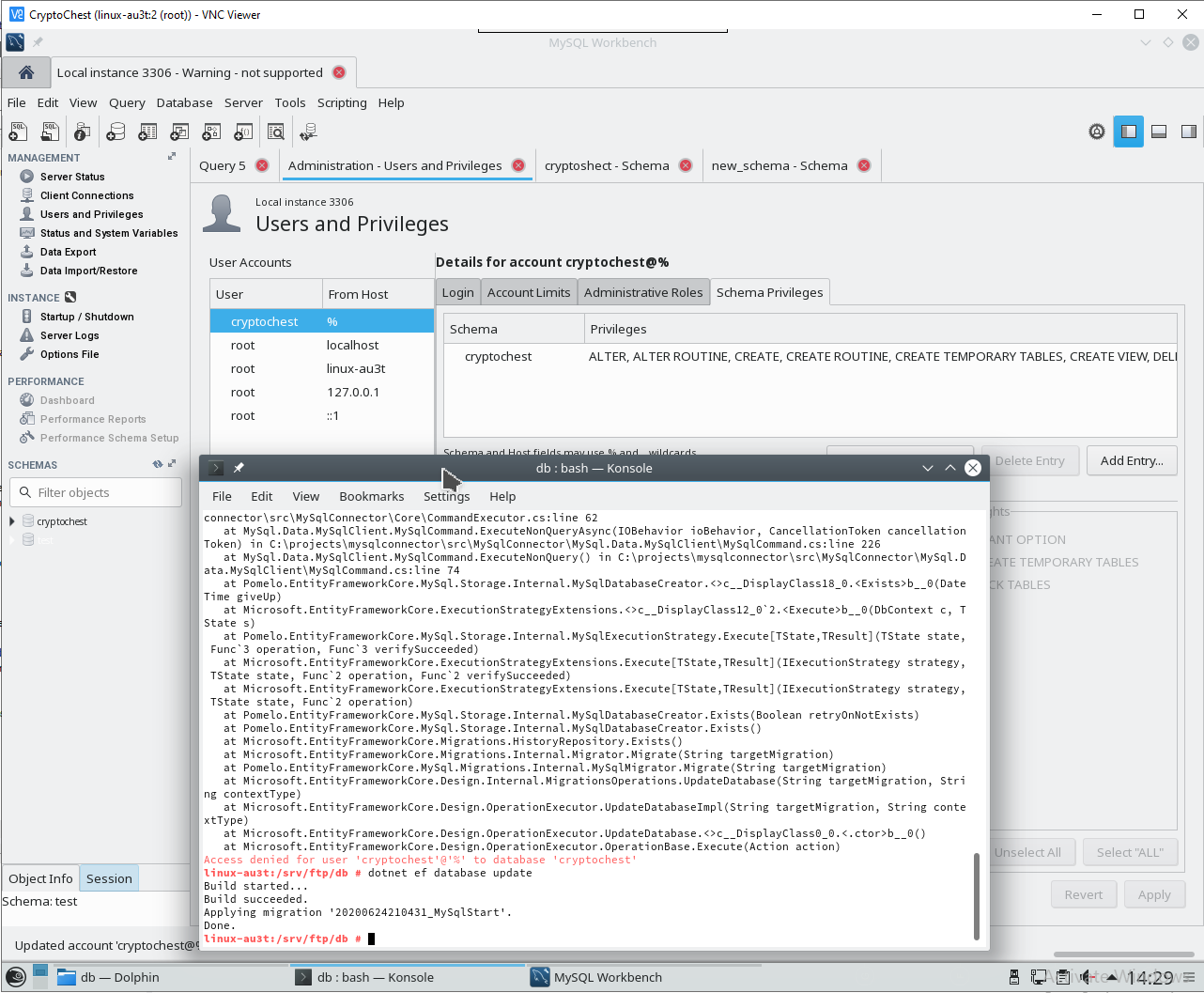This screenshot has height=993, width=1204.
Task: Create a new stored procedure icon
Action: pos(211,132)
